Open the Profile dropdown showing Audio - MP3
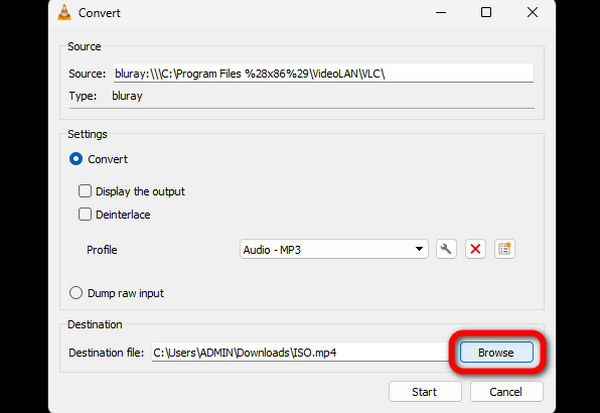Image resolution: width=600 pixels, height=413 pixels. 334,249
